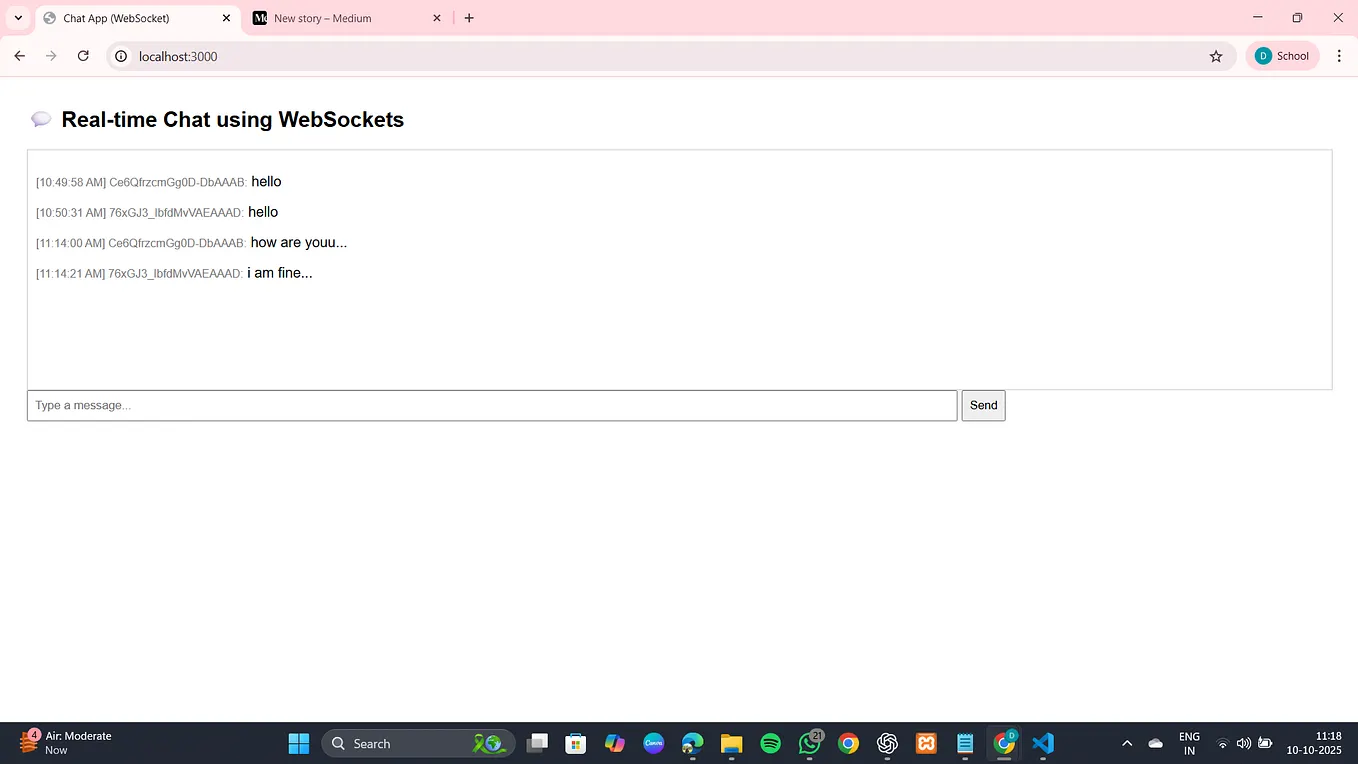Launch Canva from the taskbar
This screenshot has width=1358, height=764.
point(653,743)
